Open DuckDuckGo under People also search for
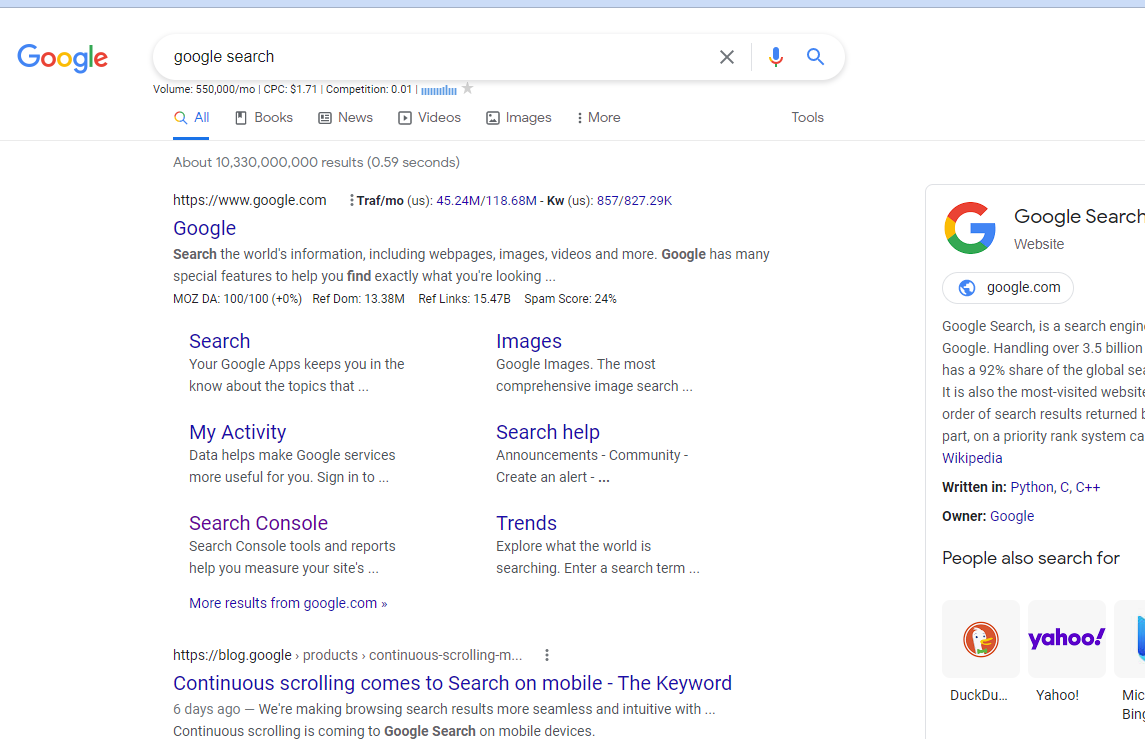 pos(980,639)
